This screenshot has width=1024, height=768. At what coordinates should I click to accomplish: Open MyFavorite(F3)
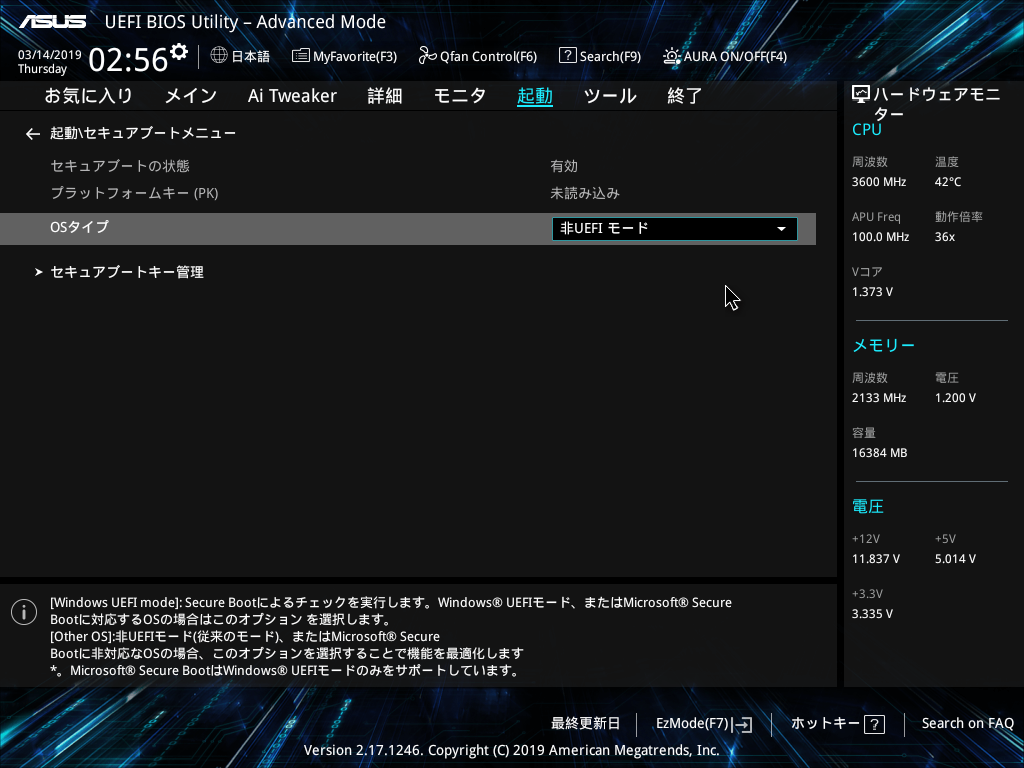click(344, 56)
